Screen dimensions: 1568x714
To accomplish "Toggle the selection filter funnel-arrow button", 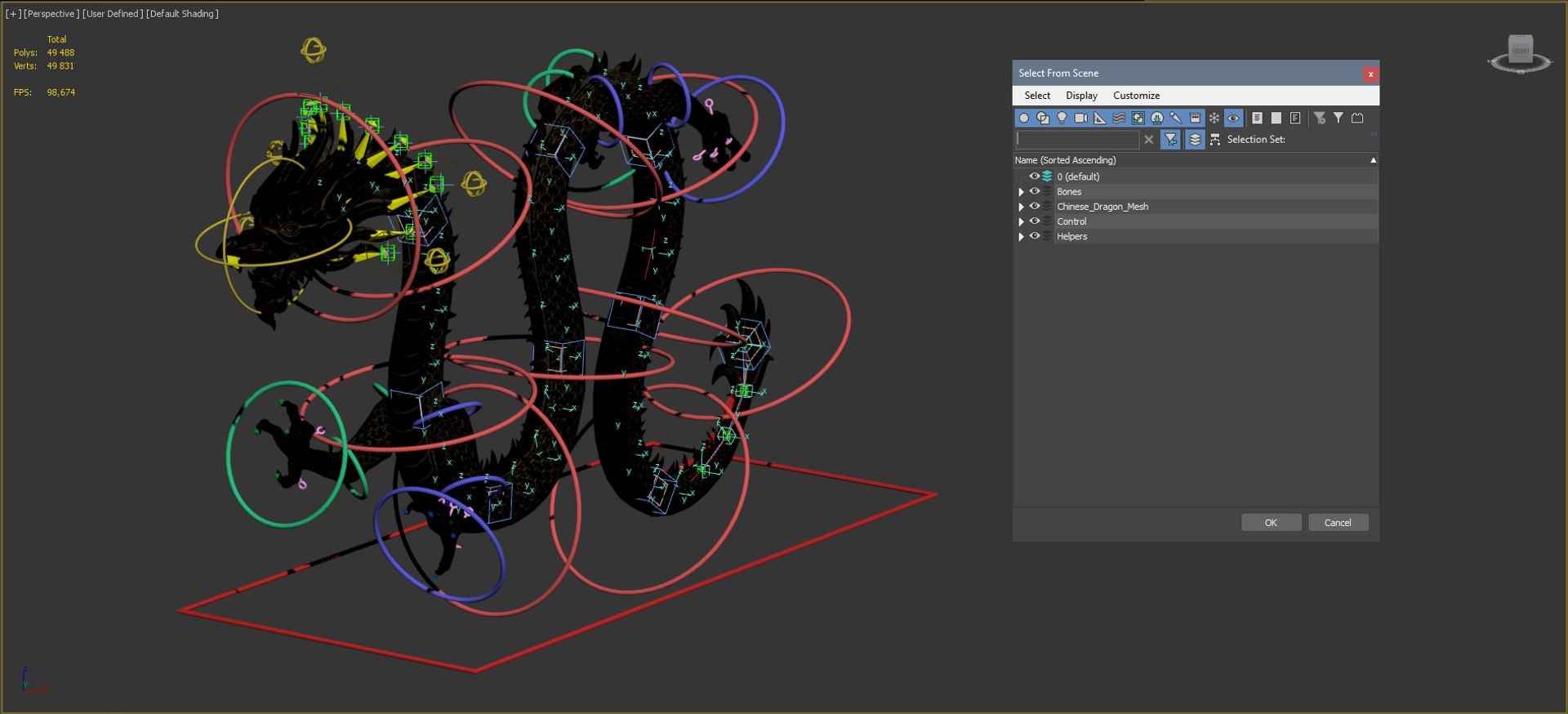I will click(1171, 140).
